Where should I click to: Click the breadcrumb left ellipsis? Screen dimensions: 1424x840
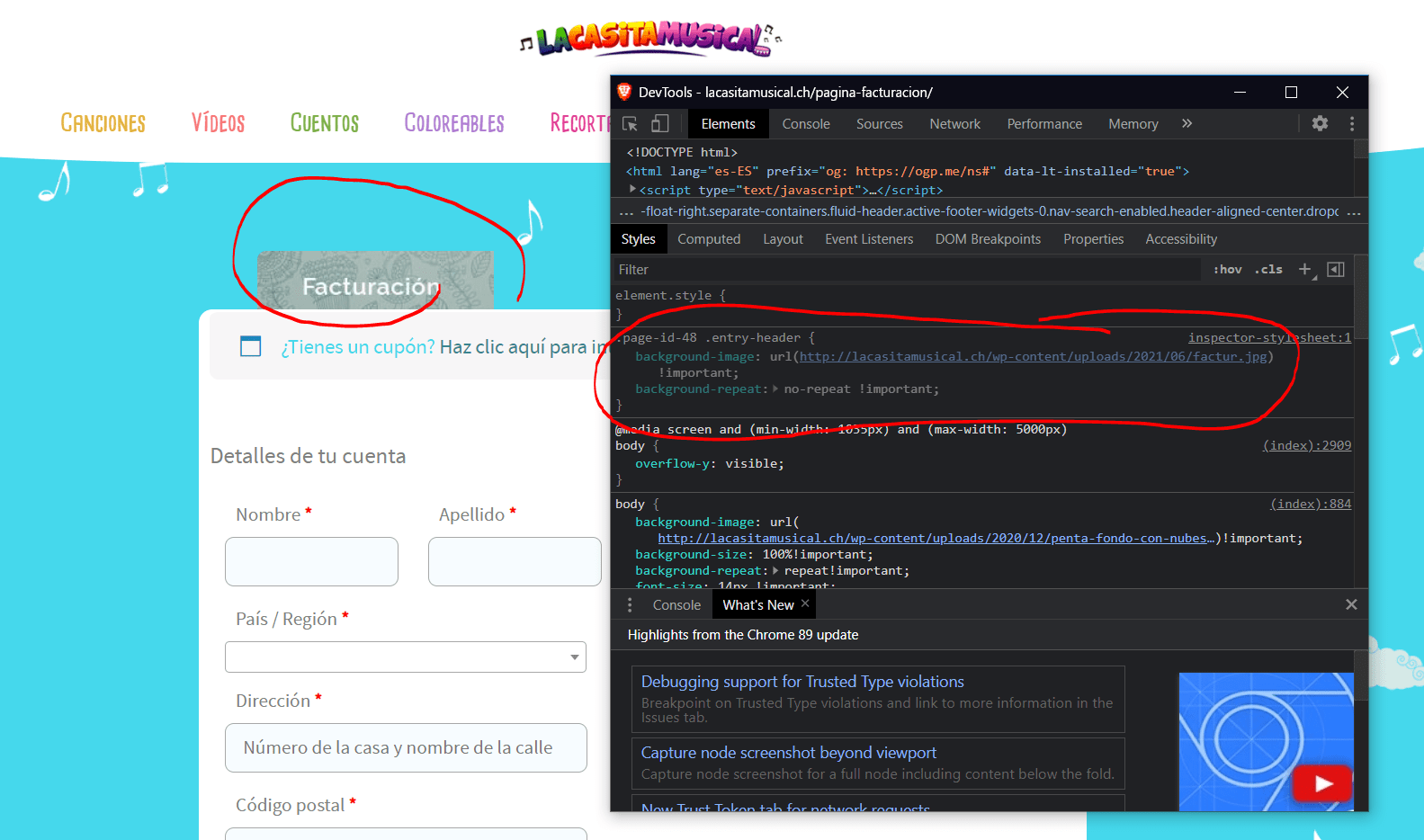(x=626, y=212)
